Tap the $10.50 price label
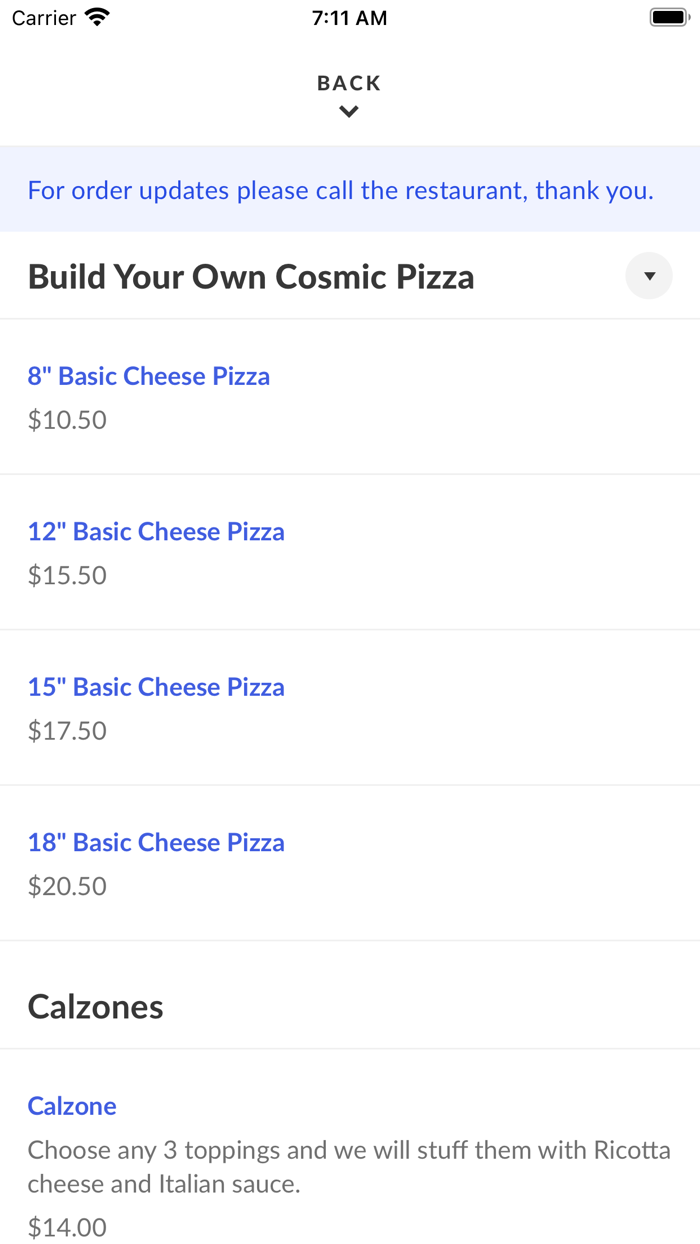 pos(66,420)
